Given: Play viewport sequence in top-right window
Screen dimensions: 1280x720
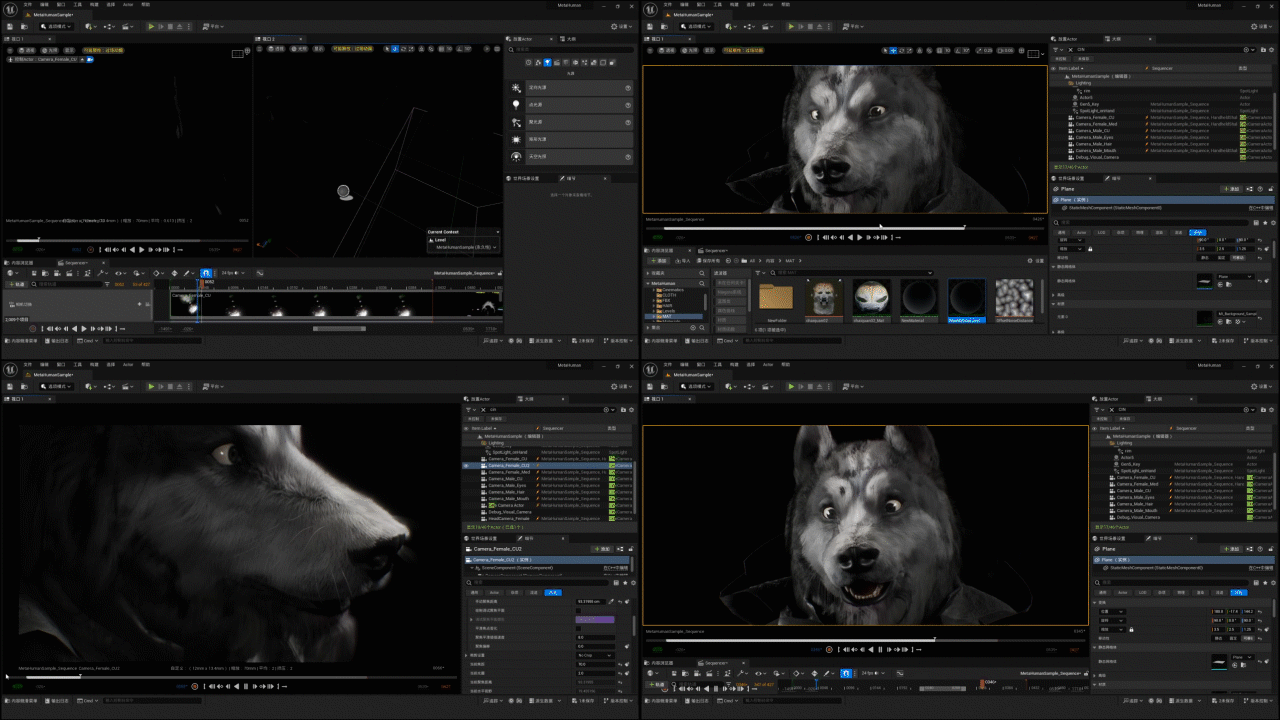Looking at the screenshot, I should click(858, 237).
